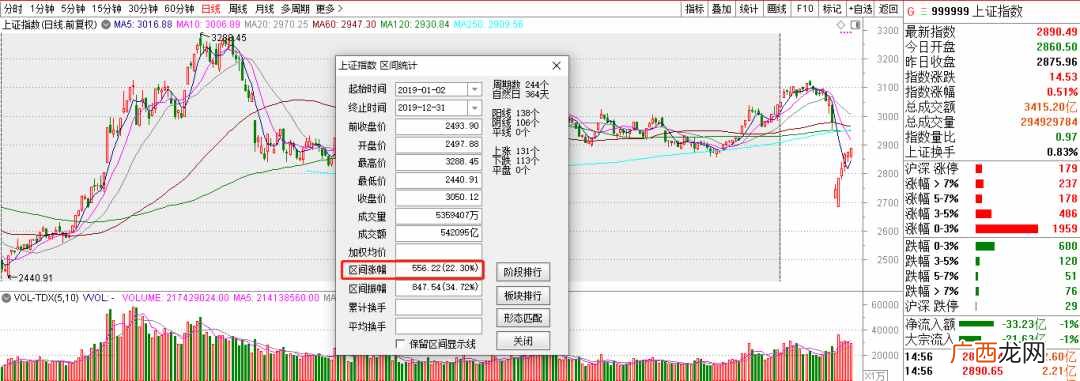1080x381 pixels.
Task: Open the 多周期 multi-period view
Action: click(x=295, y=9)
